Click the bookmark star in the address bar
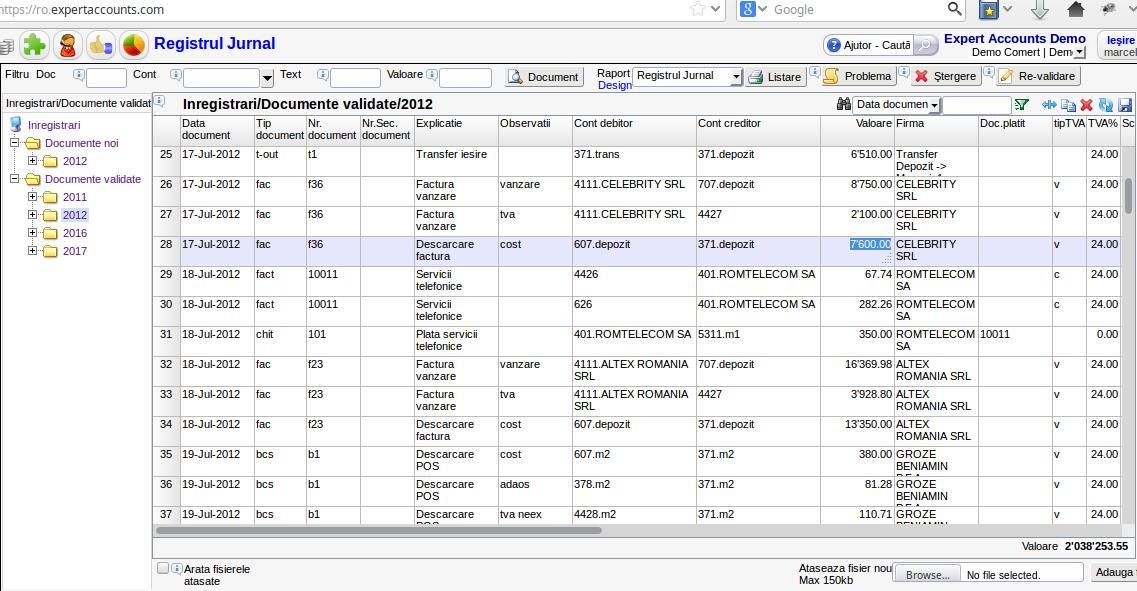This screenshot has height=591, width=1137. (x=698, y=9)
